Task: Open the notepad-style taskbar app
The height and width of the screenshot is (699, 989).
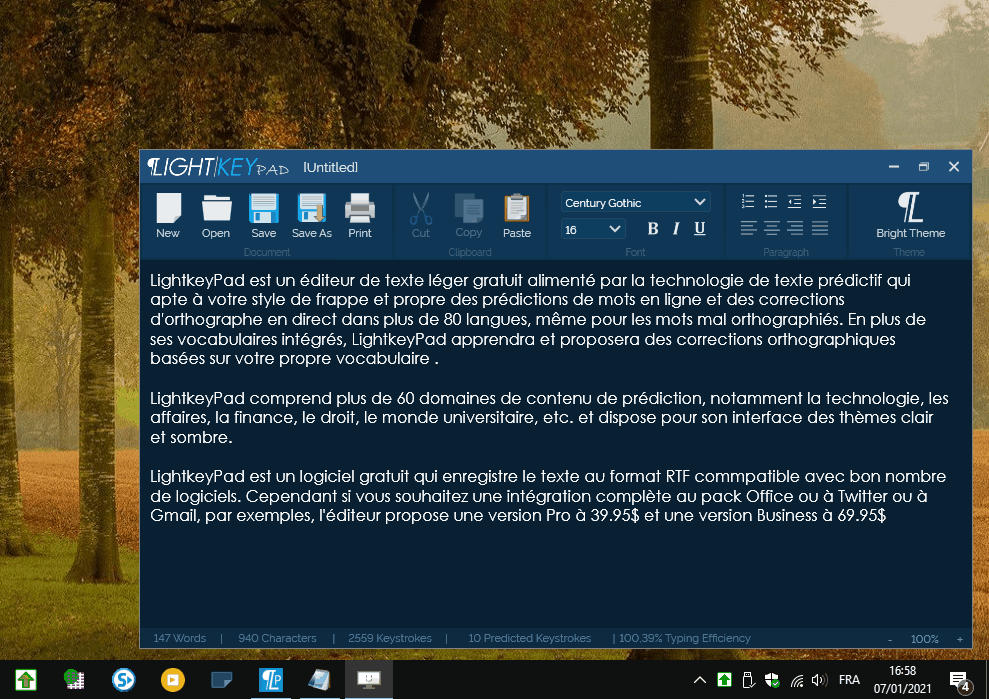Action: 320,679
